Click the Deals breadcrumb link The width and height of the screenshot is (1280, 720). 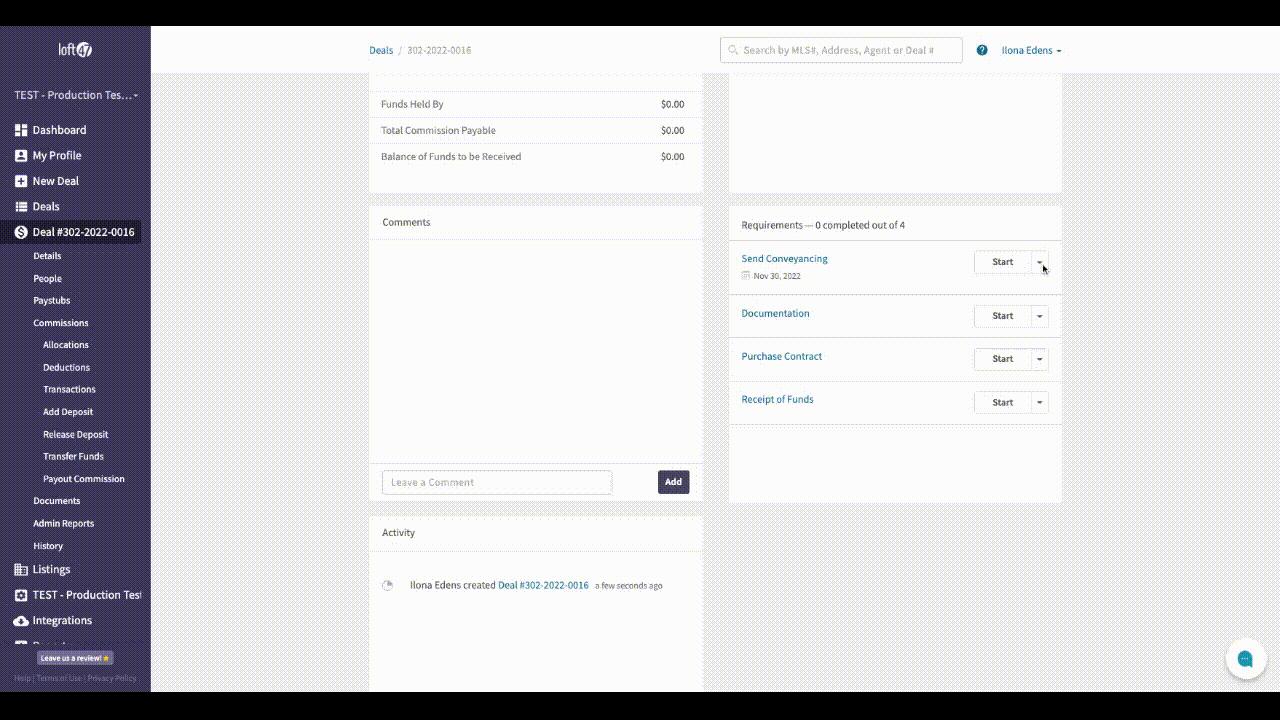click(x=381, y=50)
